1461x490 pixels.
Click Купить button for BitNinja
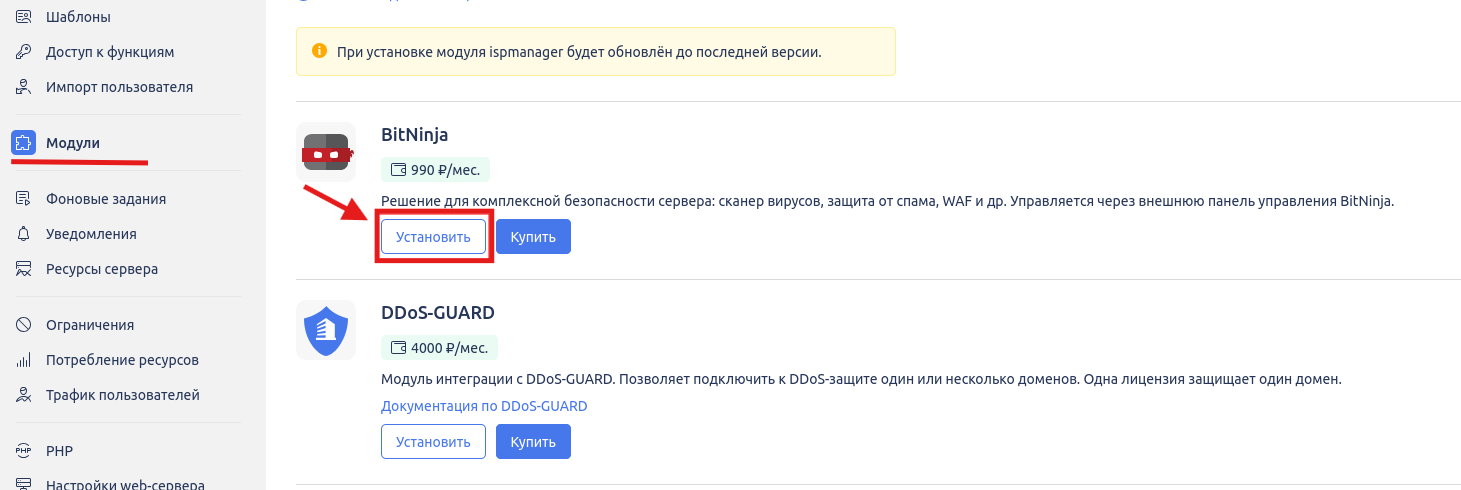click(x=533, y=237)
